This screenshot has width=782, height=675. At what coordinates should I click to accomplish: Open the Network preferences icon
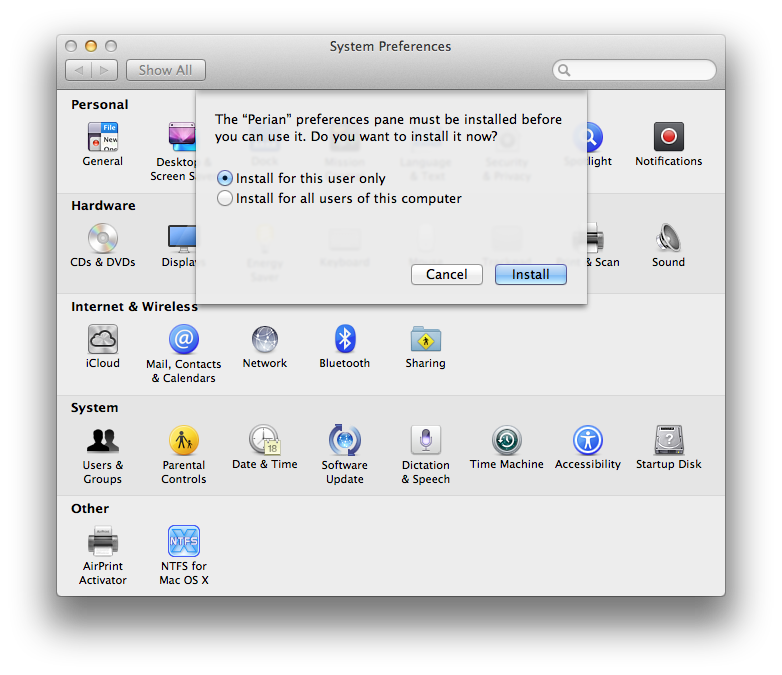(x=265, y=340)
